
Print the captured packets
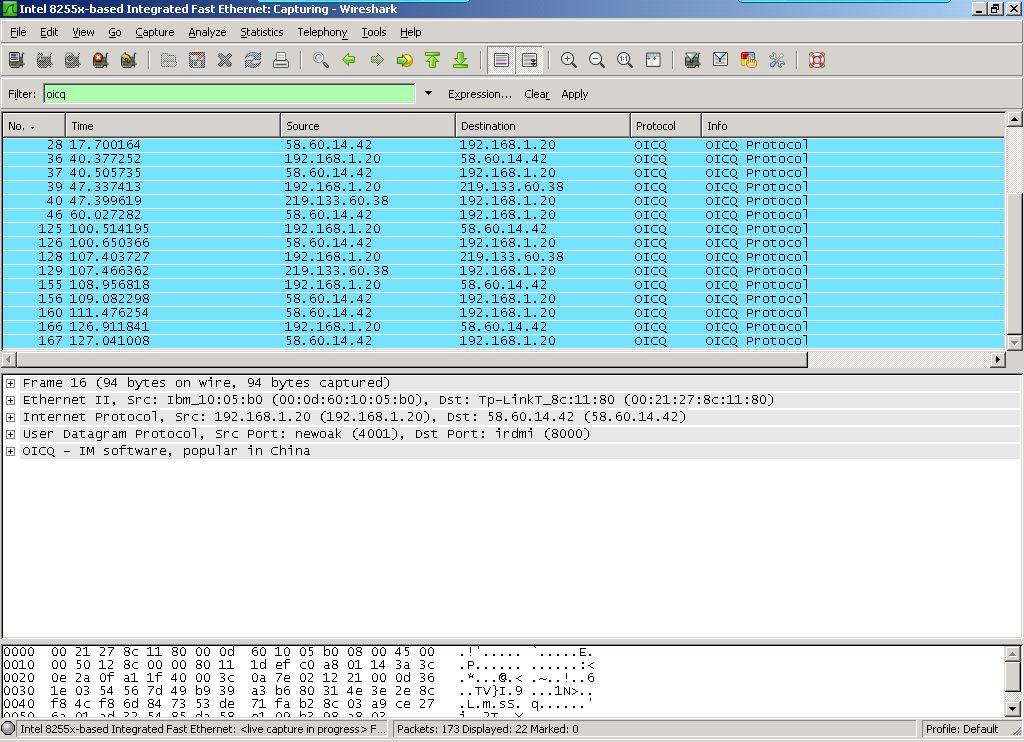click(x=281, y=60)
